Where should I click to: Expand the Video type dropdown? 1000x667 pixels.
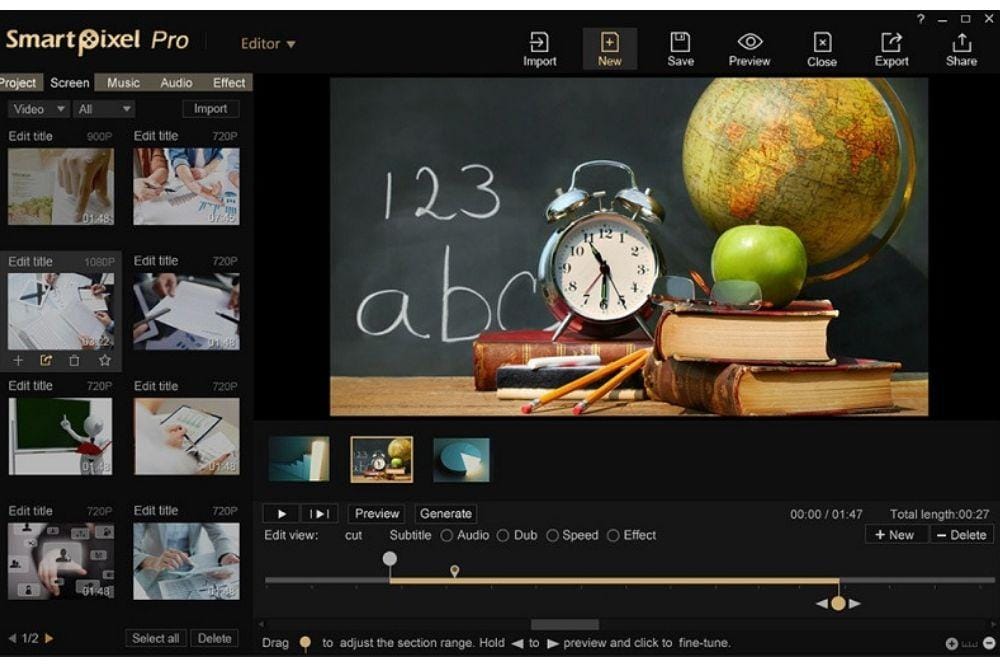point(38,109)
